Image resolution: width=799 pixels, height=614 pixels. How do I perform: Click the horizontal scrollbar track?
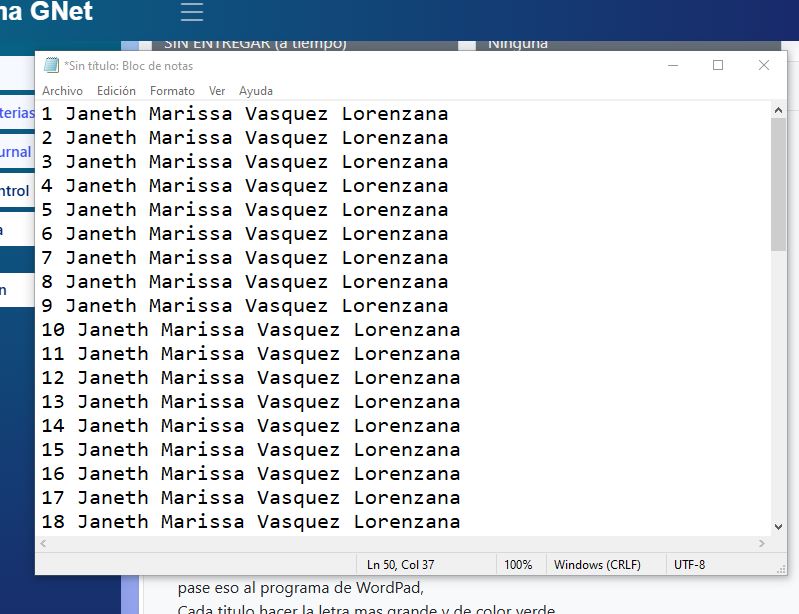pos(400,543)
